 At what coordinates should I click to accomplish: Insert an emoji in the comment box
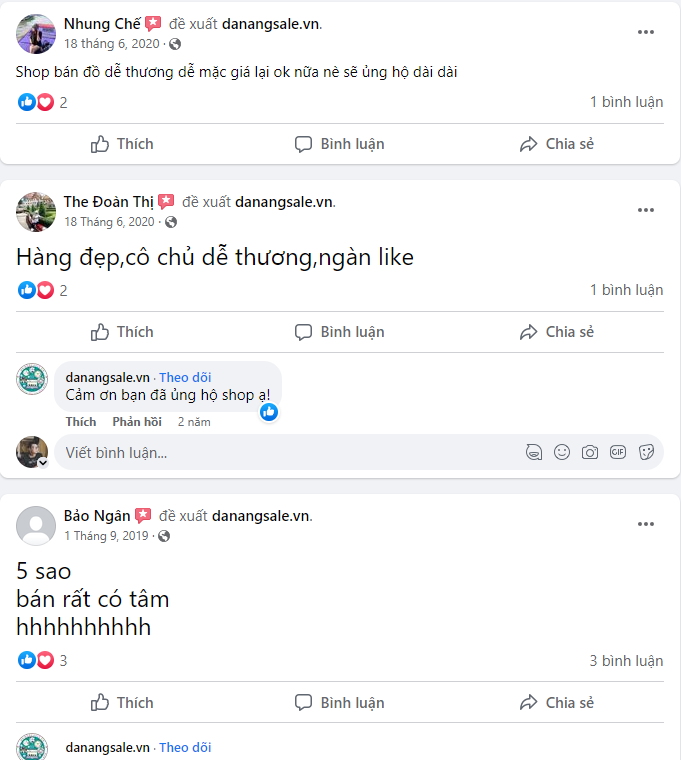(562, 452)
